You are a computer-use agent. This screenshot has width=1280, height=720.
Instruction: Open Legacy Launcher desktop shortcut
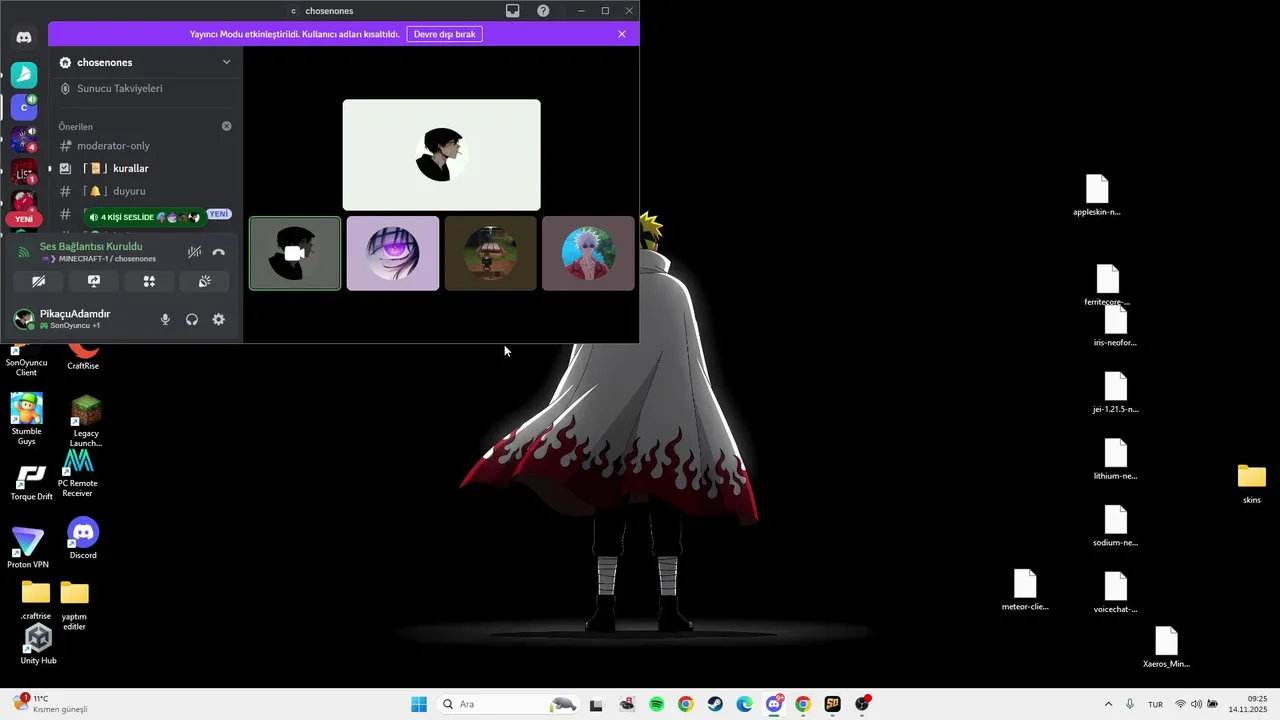pos(86,421)
